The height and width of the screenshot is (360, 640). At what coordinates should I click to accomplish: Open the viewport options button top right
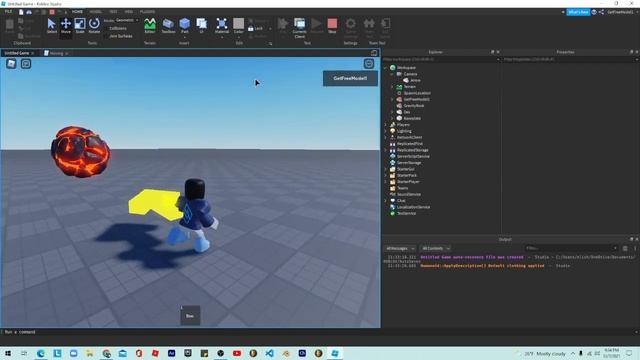[x=369, y=64]
